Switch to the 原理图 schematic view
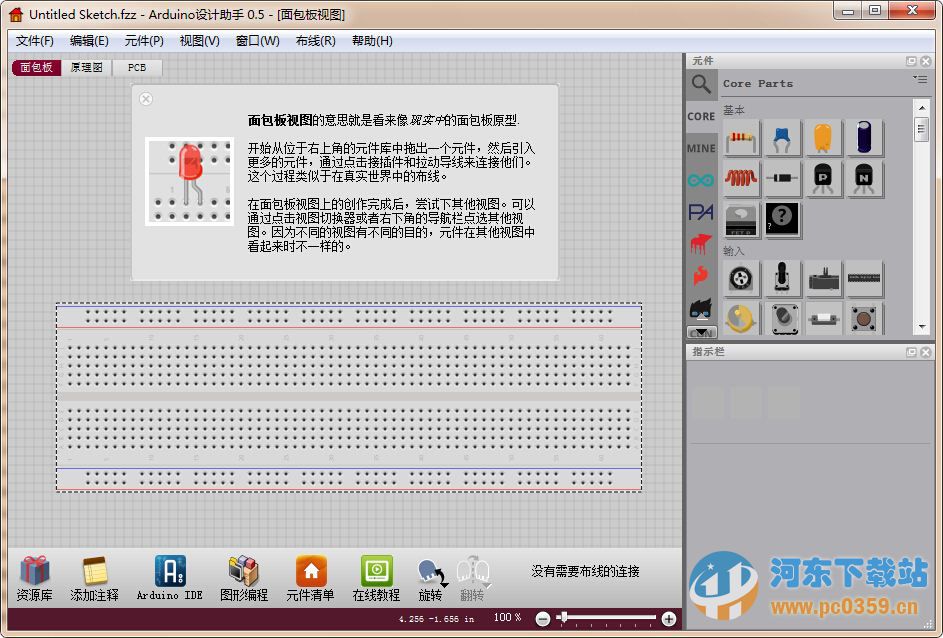 point(86,68)
